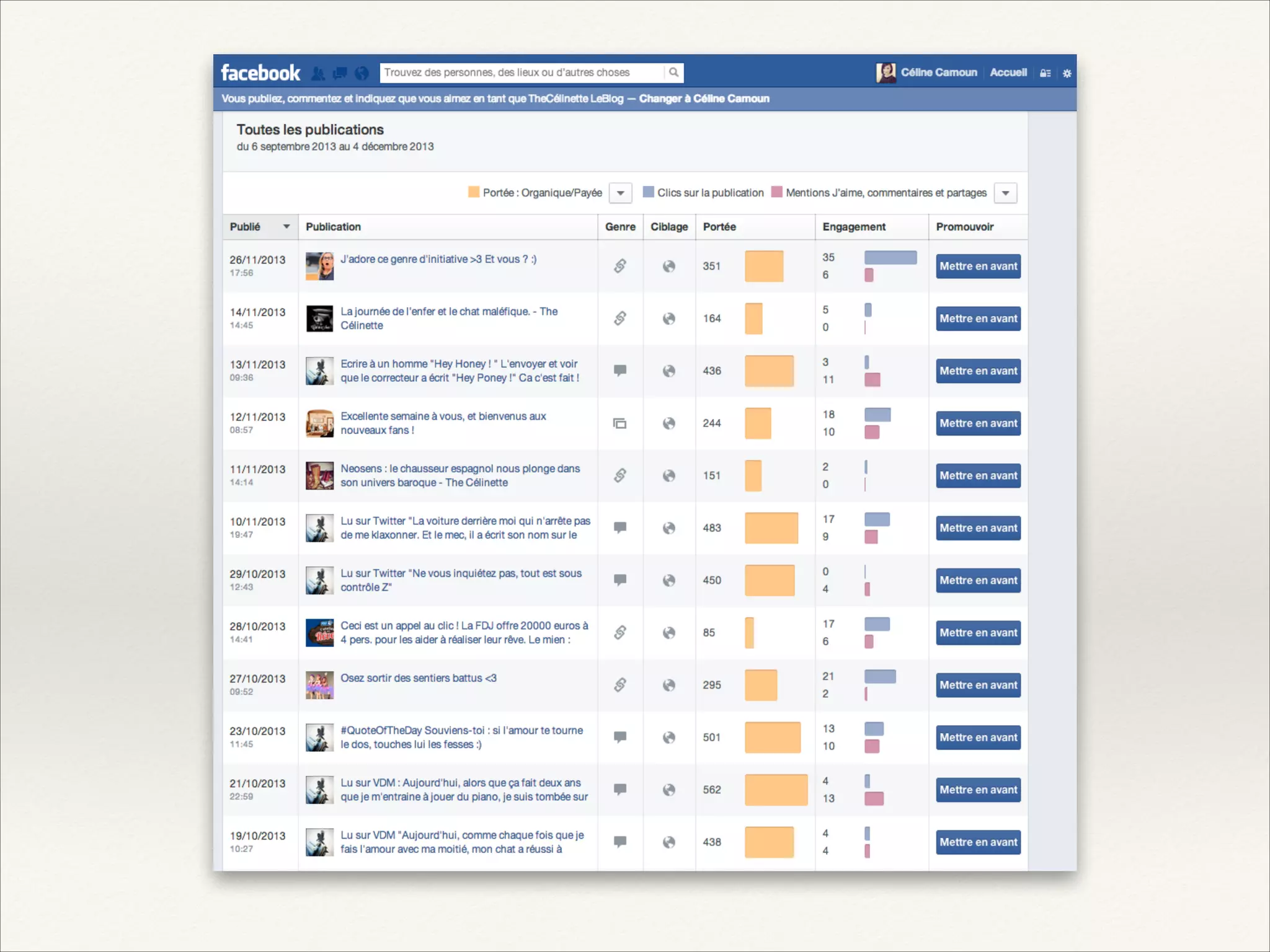Click the friend requests icon in header
The width and height of the screenshot is (1270, 952).
pyautogui.click(x=318, y=74)
